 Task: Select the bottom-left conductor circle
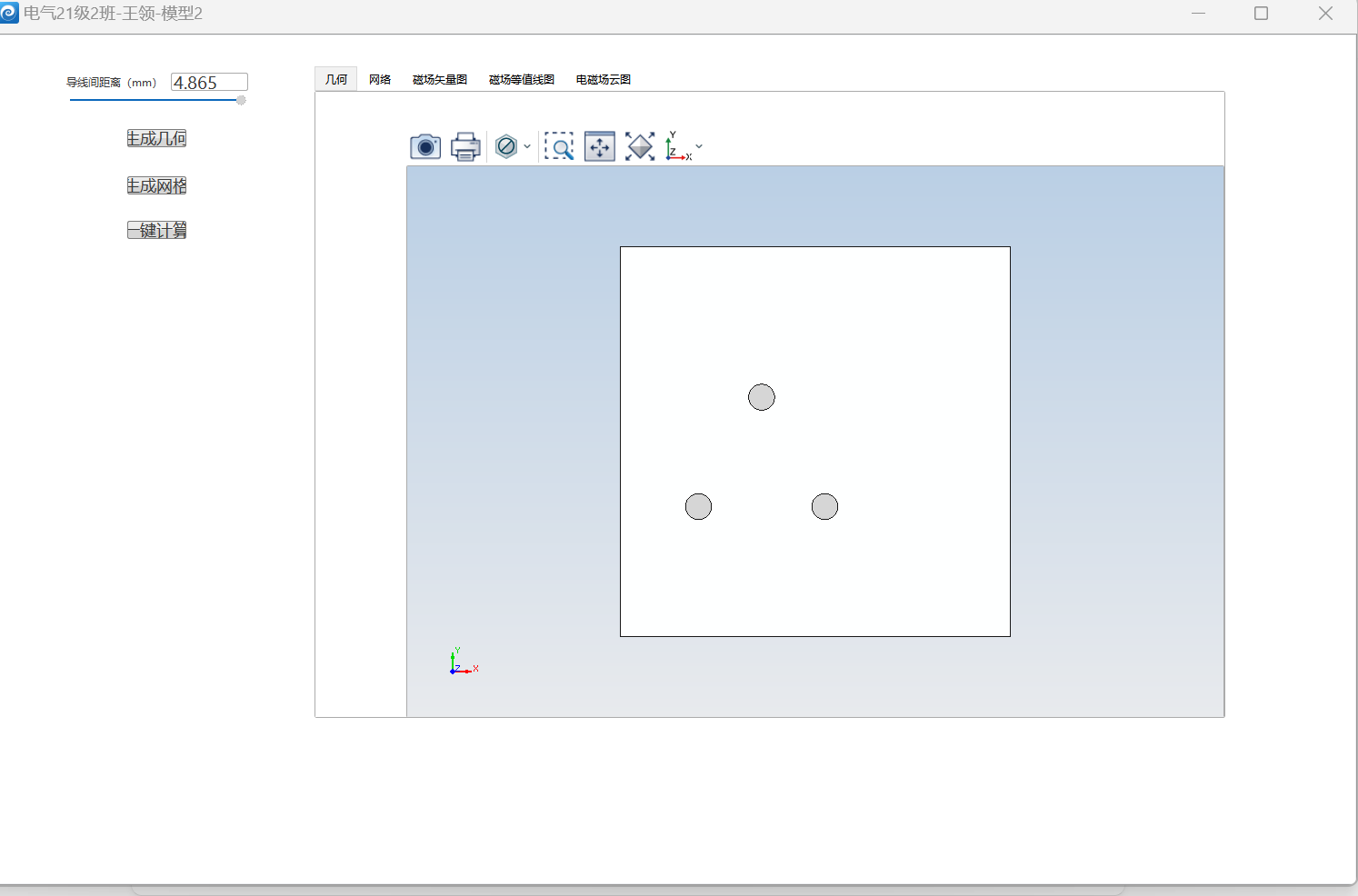coord(698,506)
